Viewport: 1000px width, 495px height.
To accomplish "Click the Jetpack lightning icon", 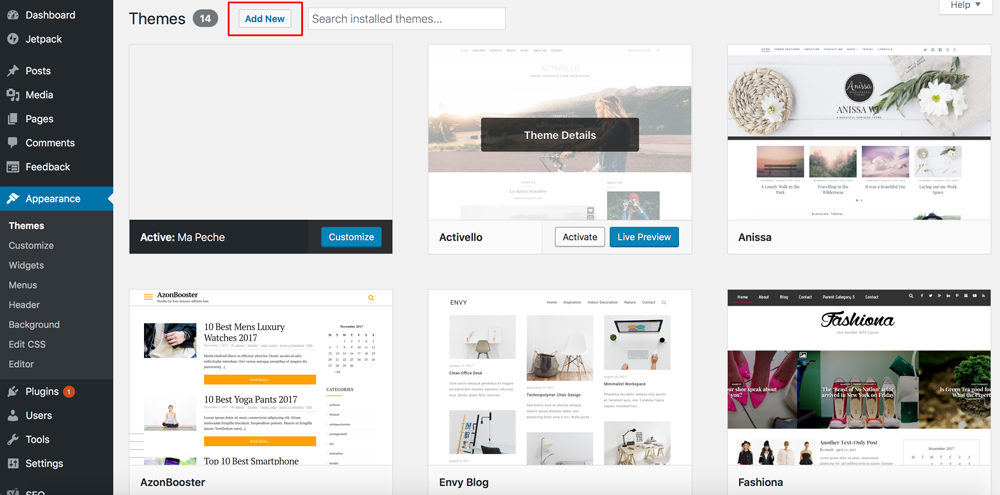I will (13, 39).
